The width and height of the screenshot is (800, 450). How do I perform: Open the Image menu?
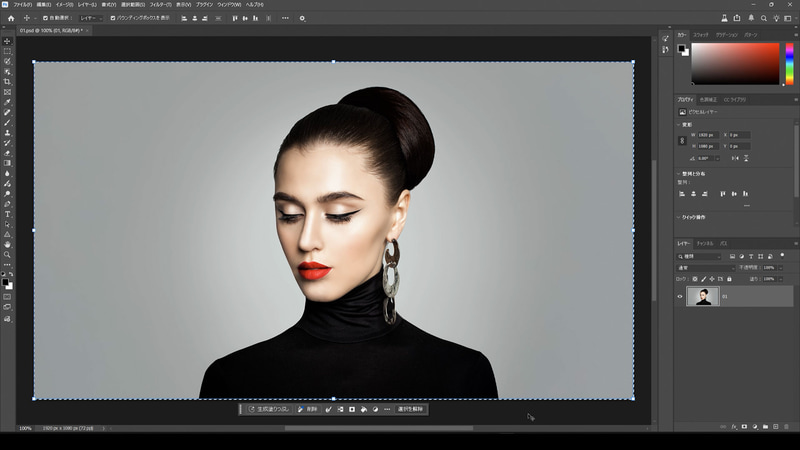click(x=64, y=5)
